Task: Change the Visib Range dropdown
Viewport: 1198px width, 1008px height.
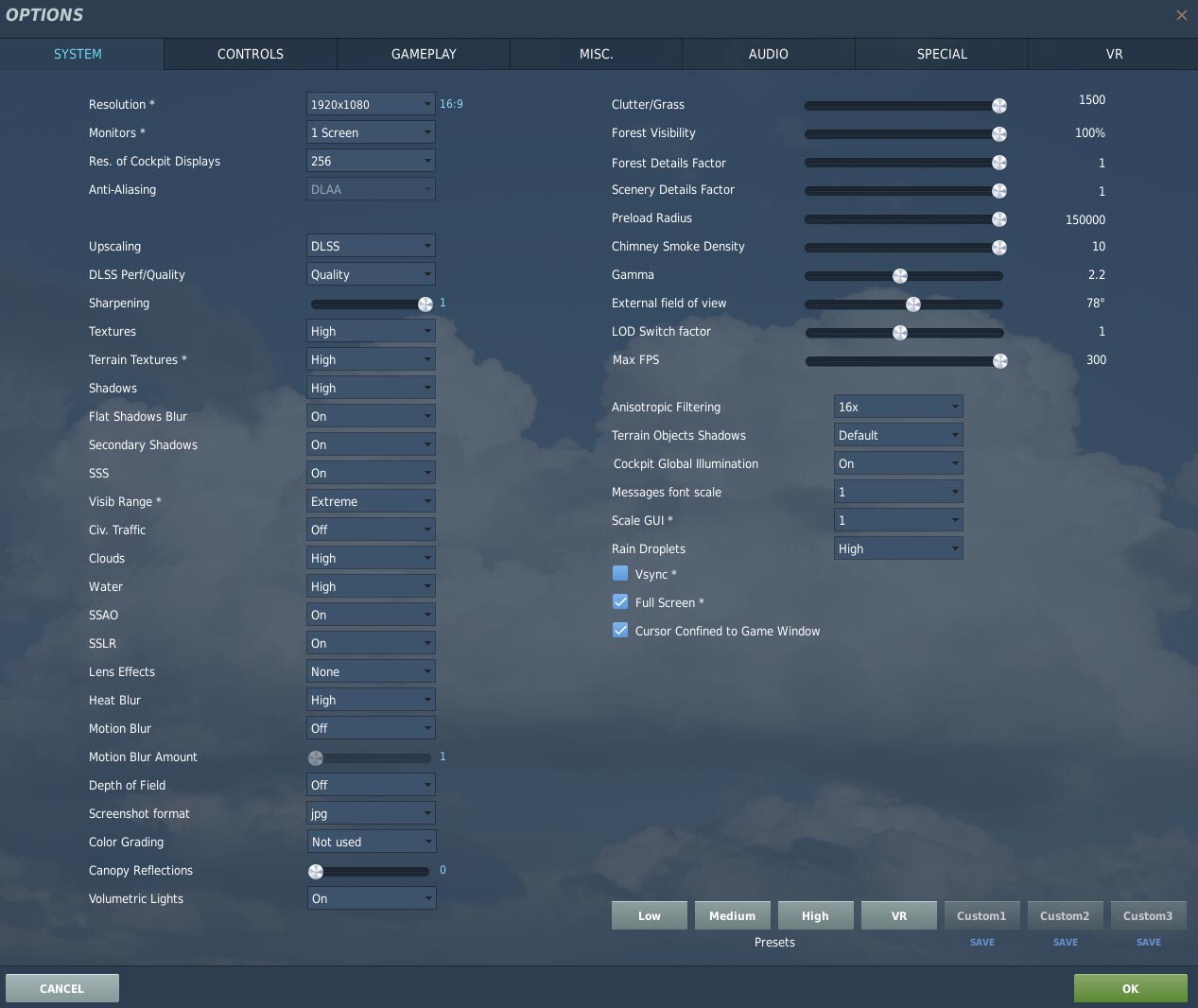Action: [x=371, y=501]
